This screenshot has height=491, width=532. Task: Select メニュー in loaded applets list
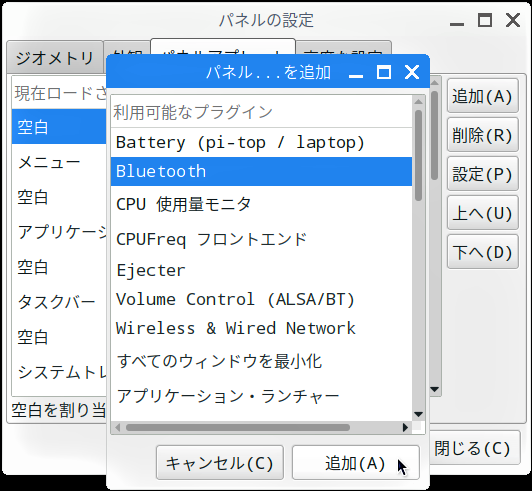pyautogui.click(x=59, y=163)
